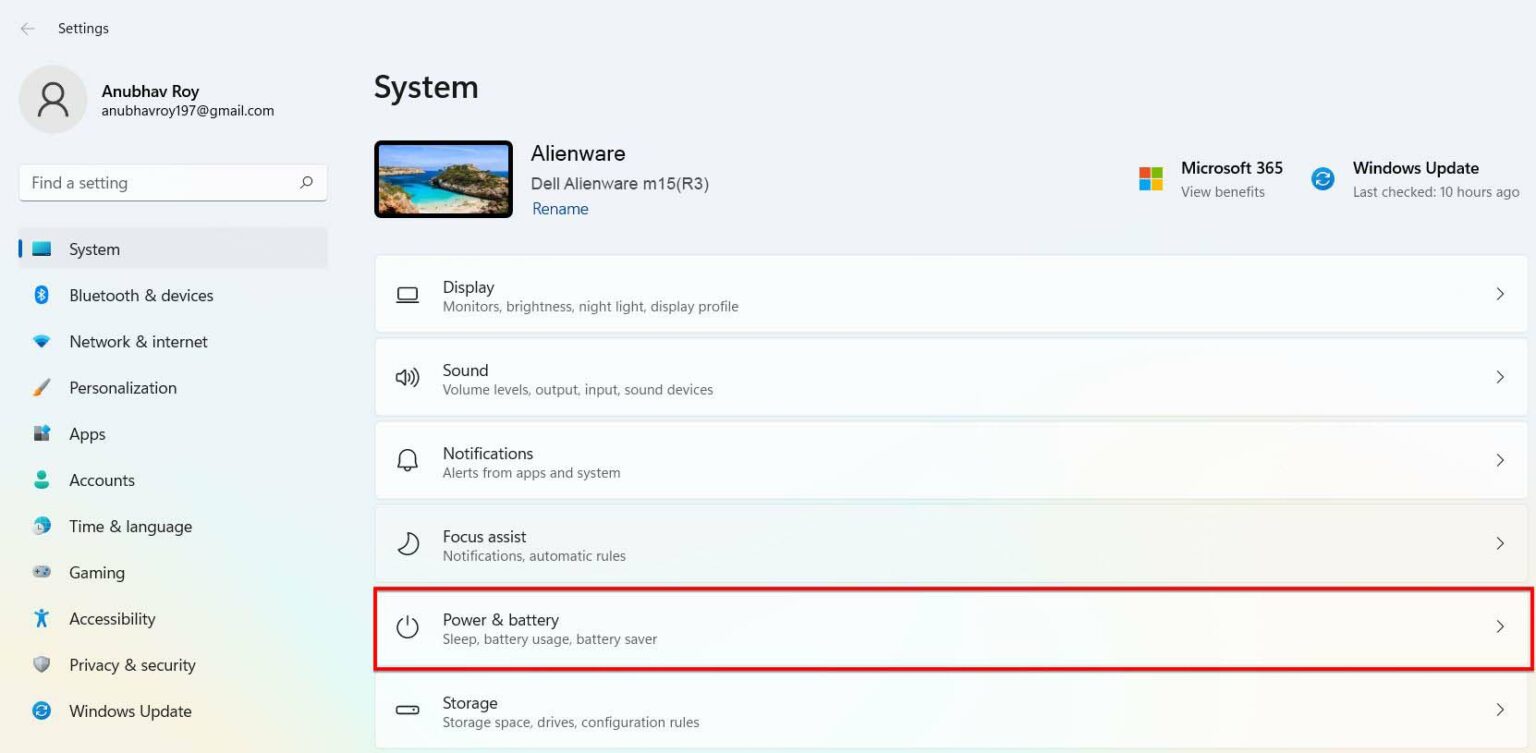Select the System icon in the sidebar
The width and height of the screenshot is (1536, 753).
click(x=41, y=249)
